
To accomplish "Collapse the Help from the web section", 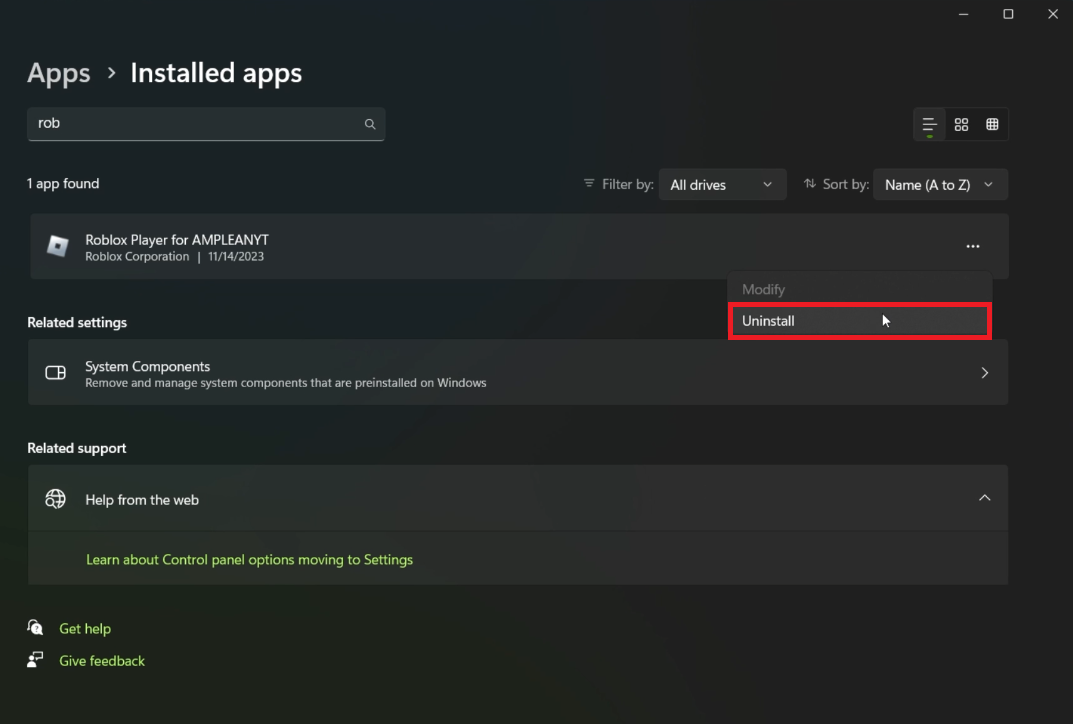I will [x=984, y=498].
